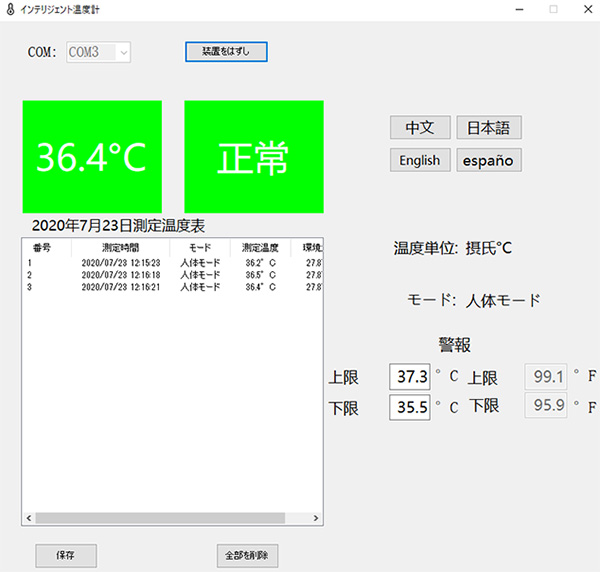The width and height of the screenshot is (600, 572).
Task: Click the 保存 save button
Action: pyautogui.click(x=66, y=556)
